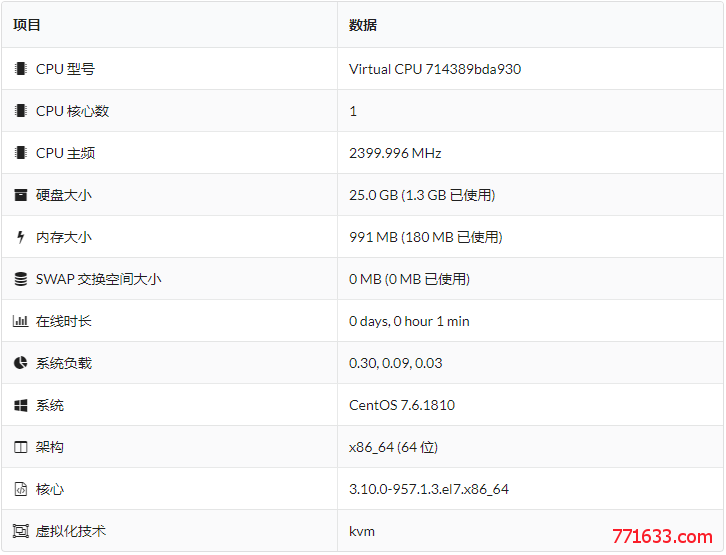Select the 系统负载 label

point(63,363)
